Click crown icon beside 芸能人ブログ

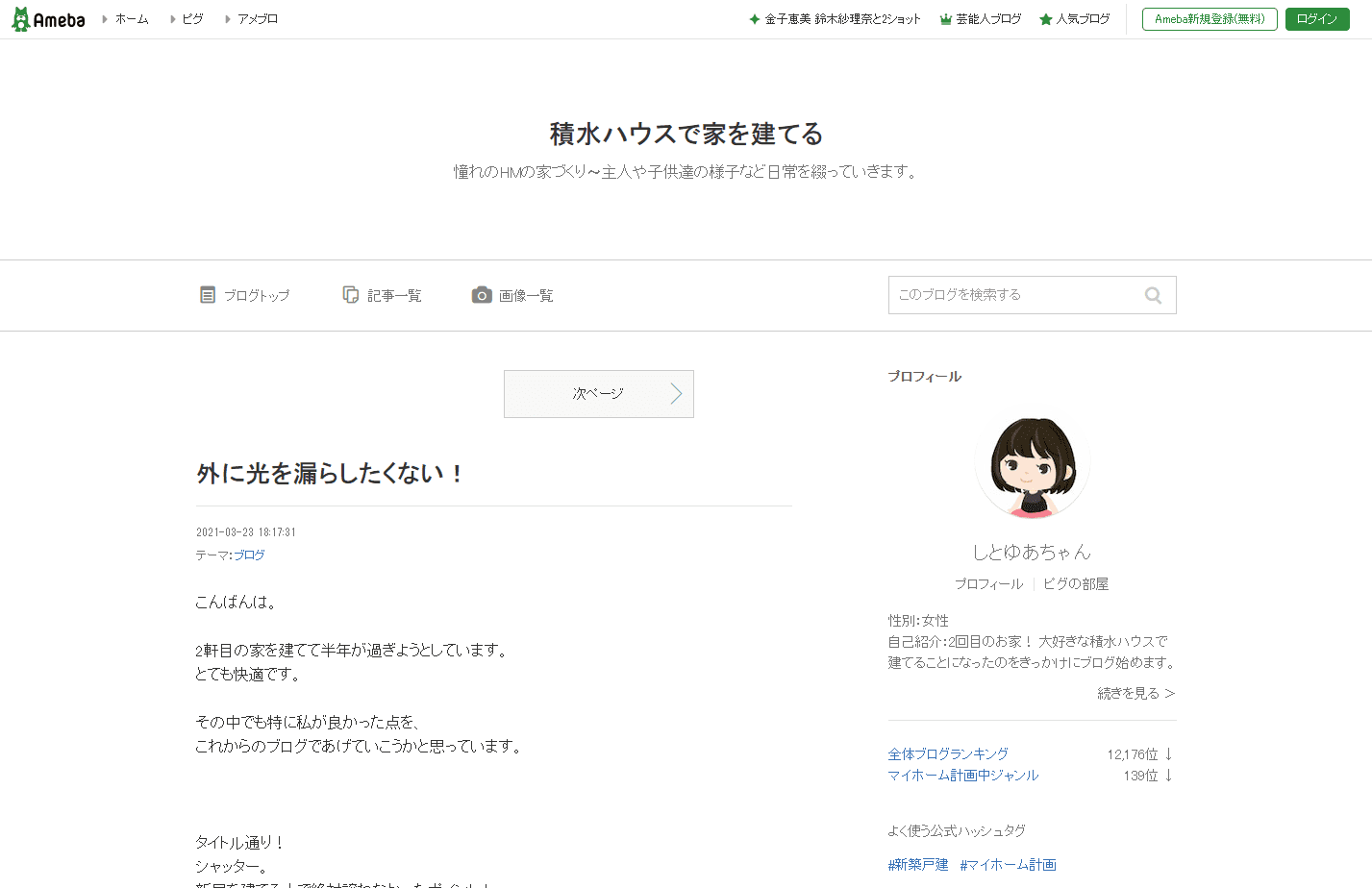tap(945, 19)
